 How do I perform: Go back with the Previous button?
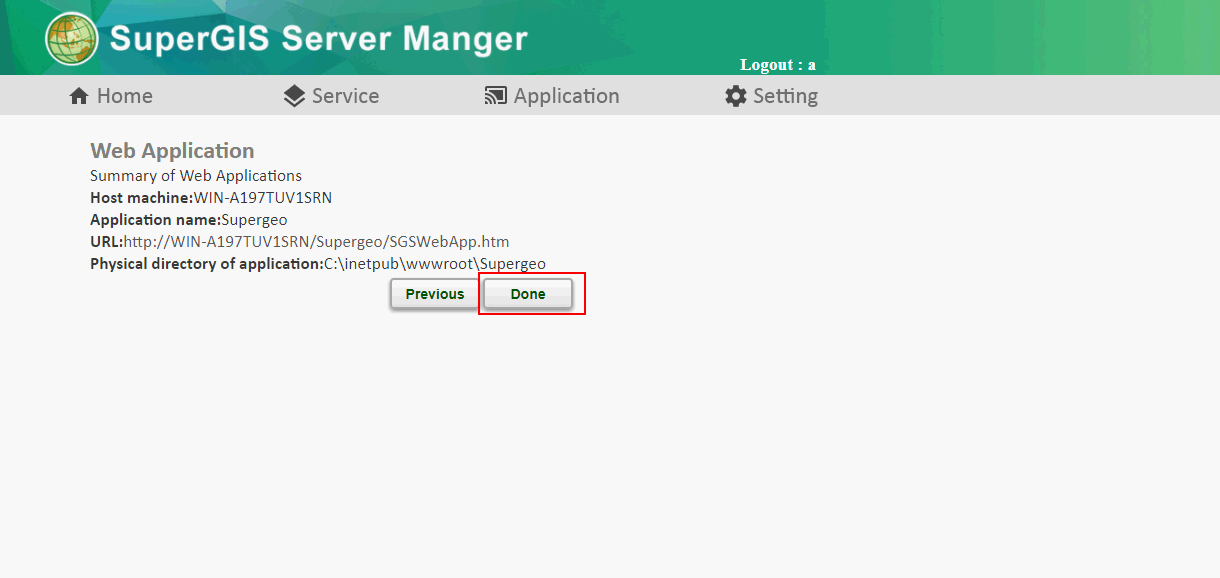click(x=435, y=294)
